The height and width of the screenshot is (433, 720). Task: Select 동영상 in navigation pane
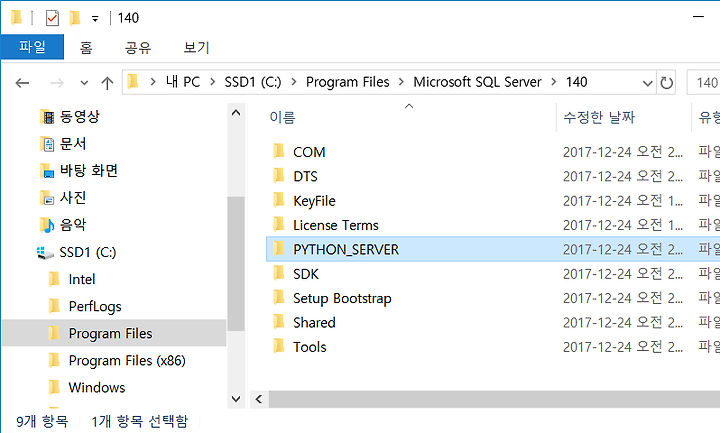[79, 117]
